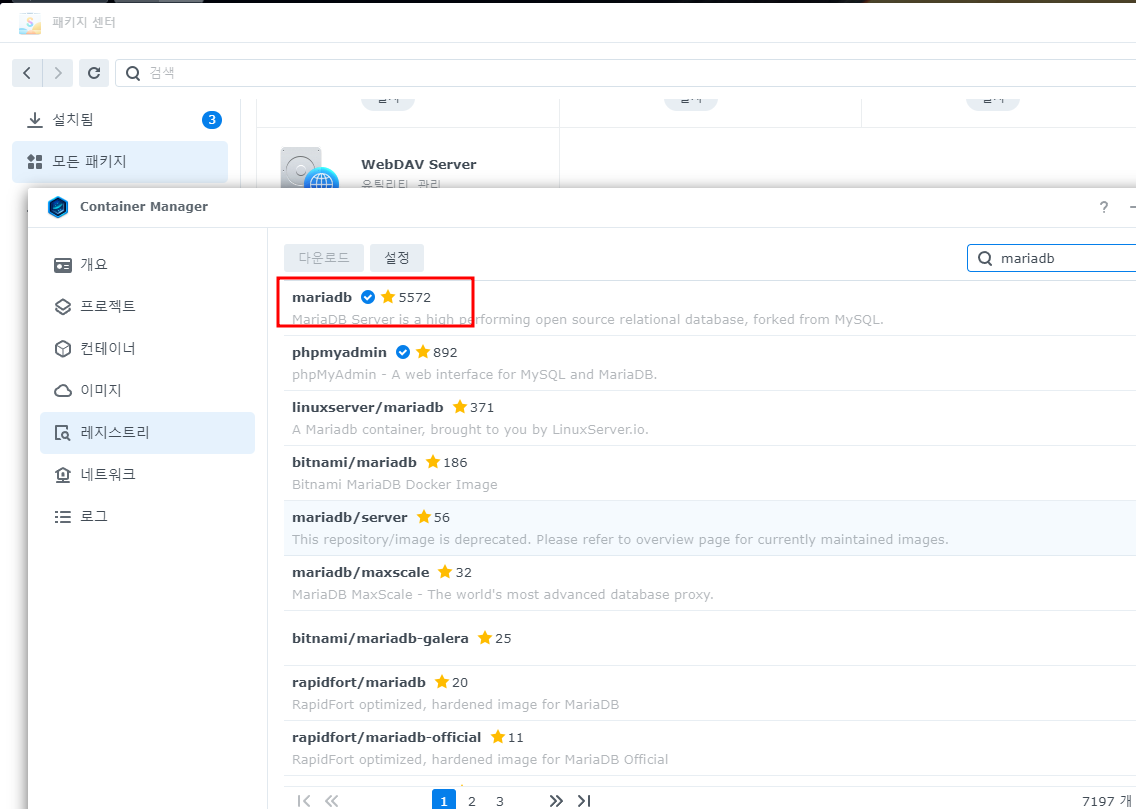Select 모든 패키지 in Package Center sidebar
This screenshot has width=1136, height=809.
click(120, 162)
